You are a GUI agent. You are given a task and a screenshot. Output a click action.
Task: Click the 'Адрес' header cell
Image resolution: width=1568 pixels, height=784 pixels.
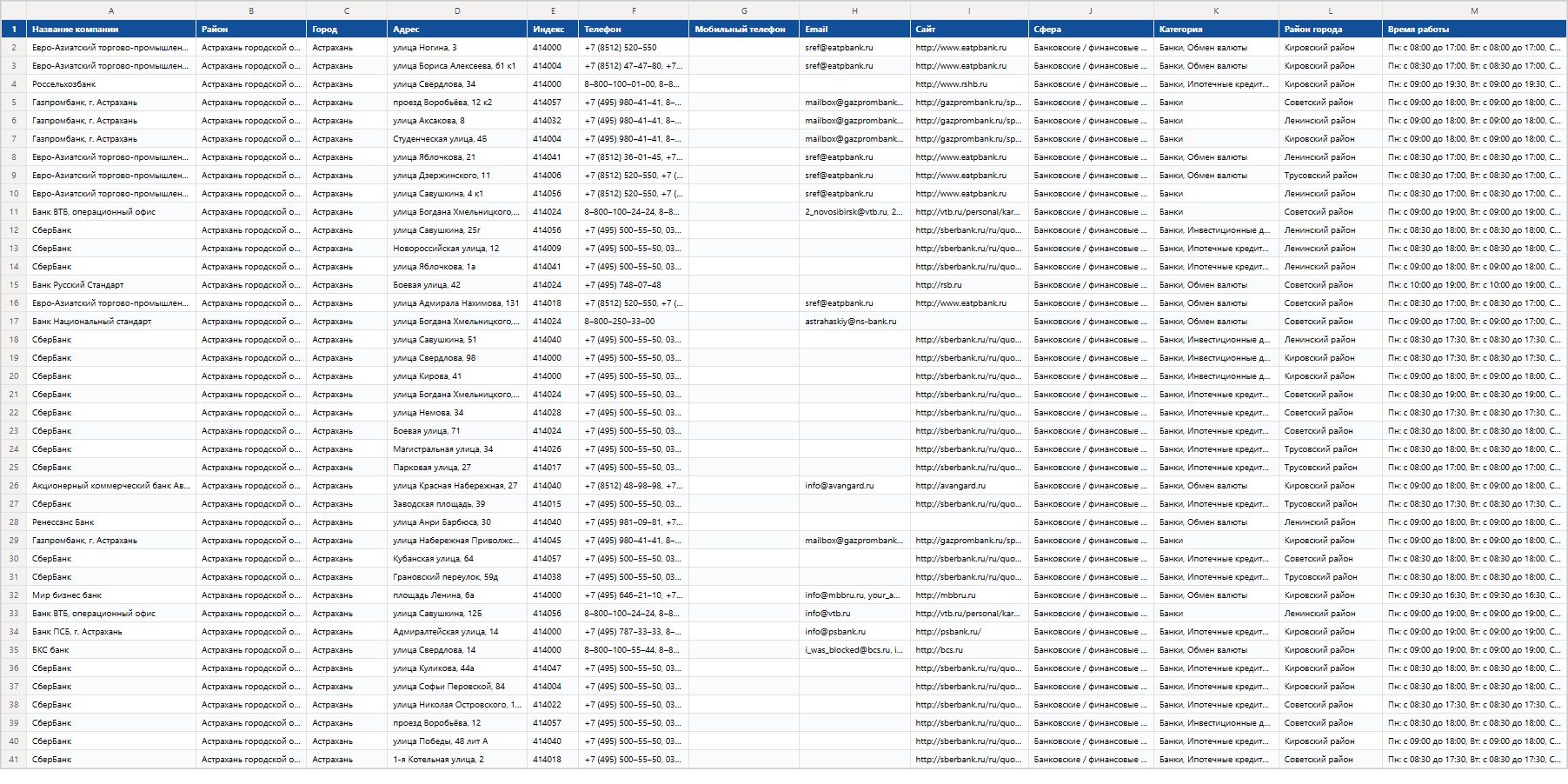point(457,29)
